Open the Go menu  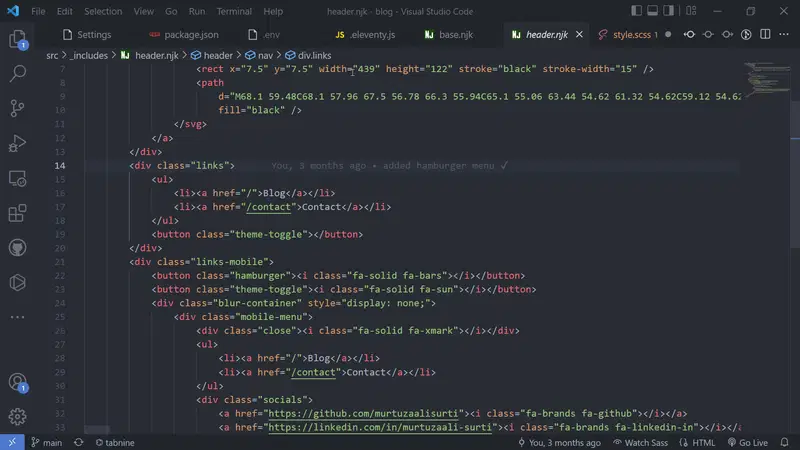[171, 11]
